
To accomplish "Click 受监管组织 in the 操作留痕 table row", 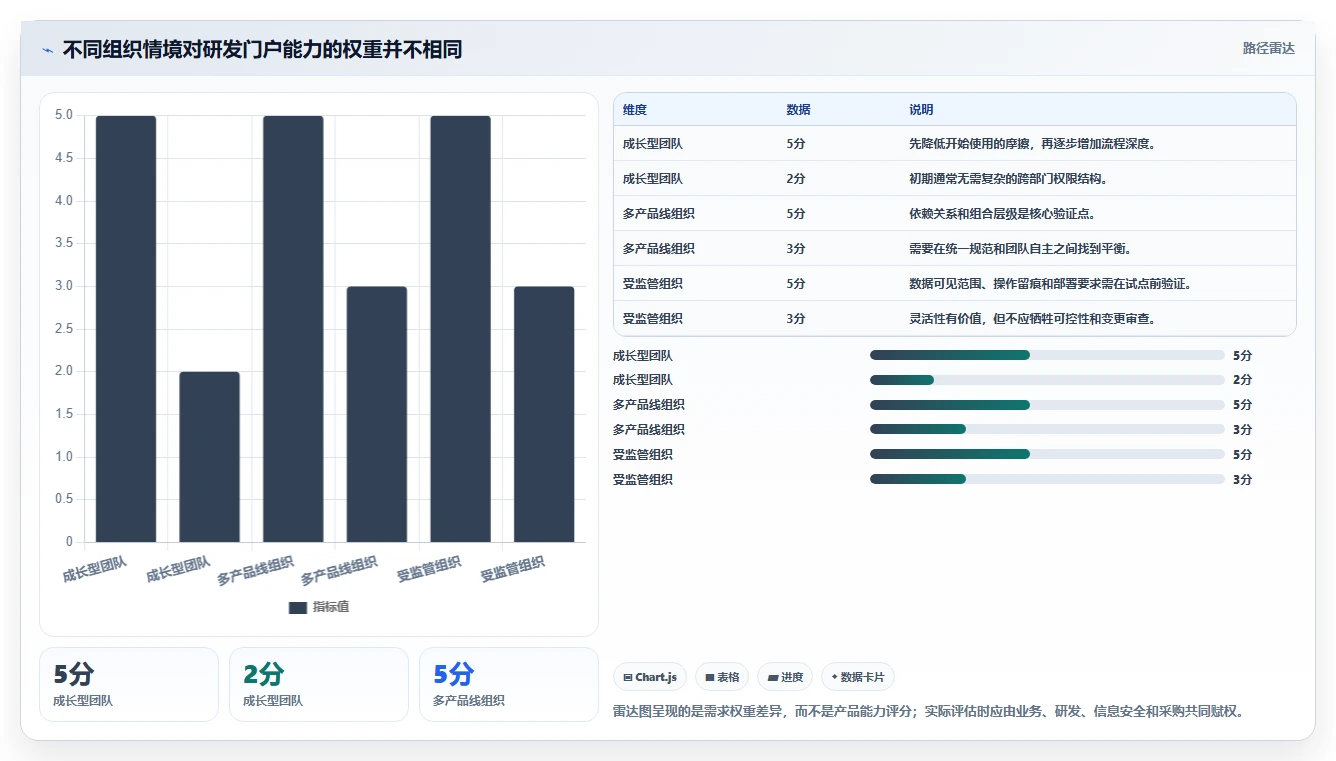I will [653, 284].
